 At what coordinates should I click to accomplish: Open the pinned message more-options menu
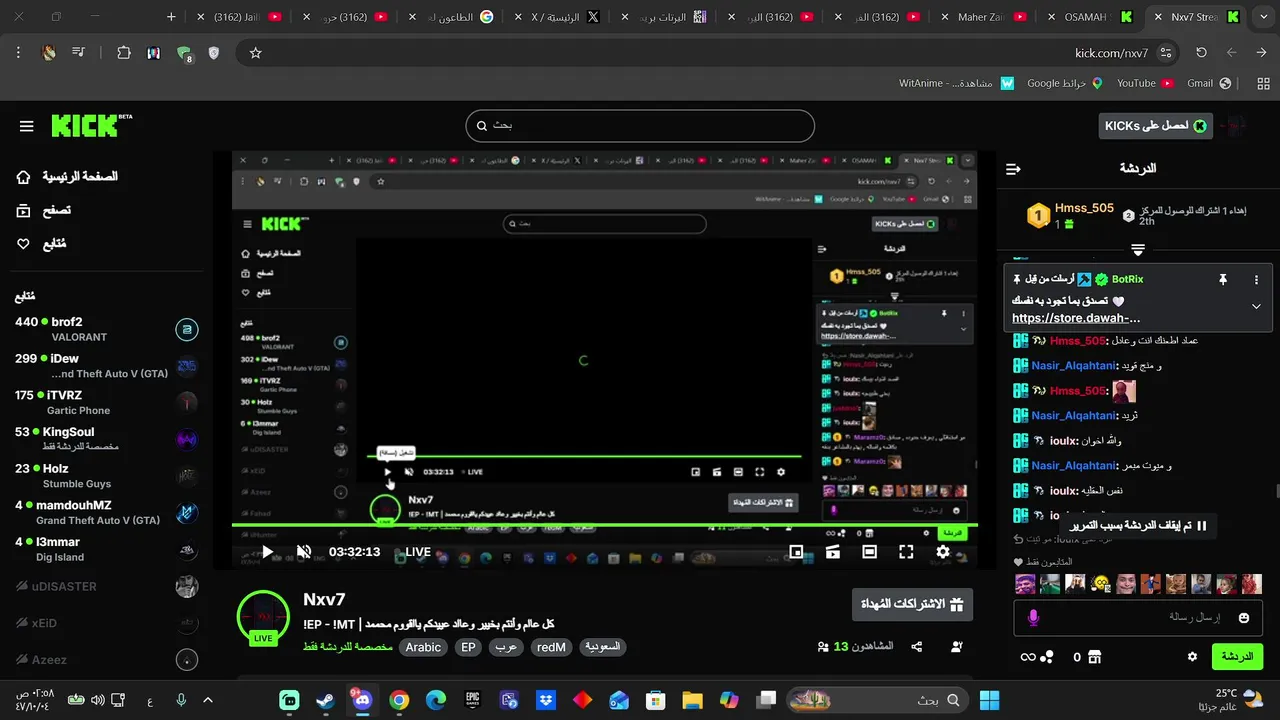[x=1257, y=280]
